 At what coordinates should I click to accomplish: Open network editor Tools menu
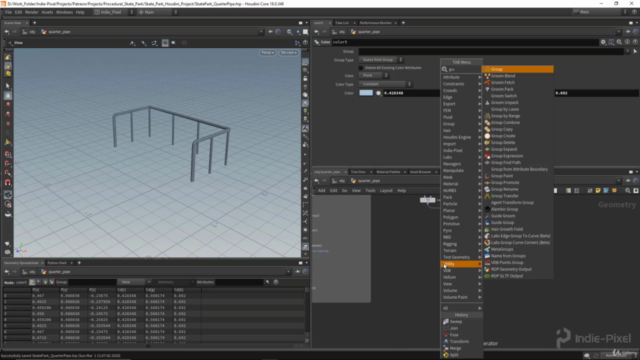(370, 191)
